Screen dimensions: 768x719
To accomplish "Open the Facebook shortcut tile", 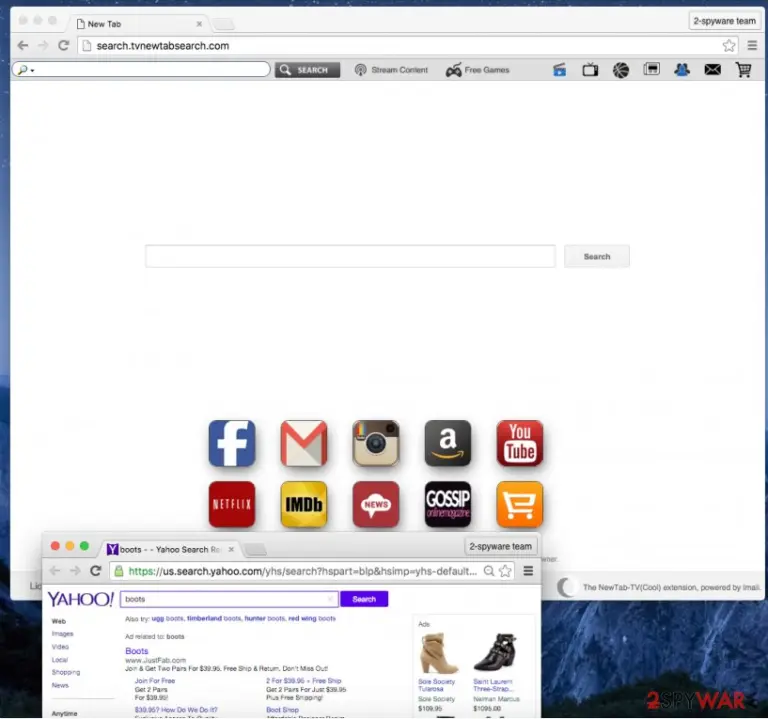I will pyautogui.click(x=232, y=443).
